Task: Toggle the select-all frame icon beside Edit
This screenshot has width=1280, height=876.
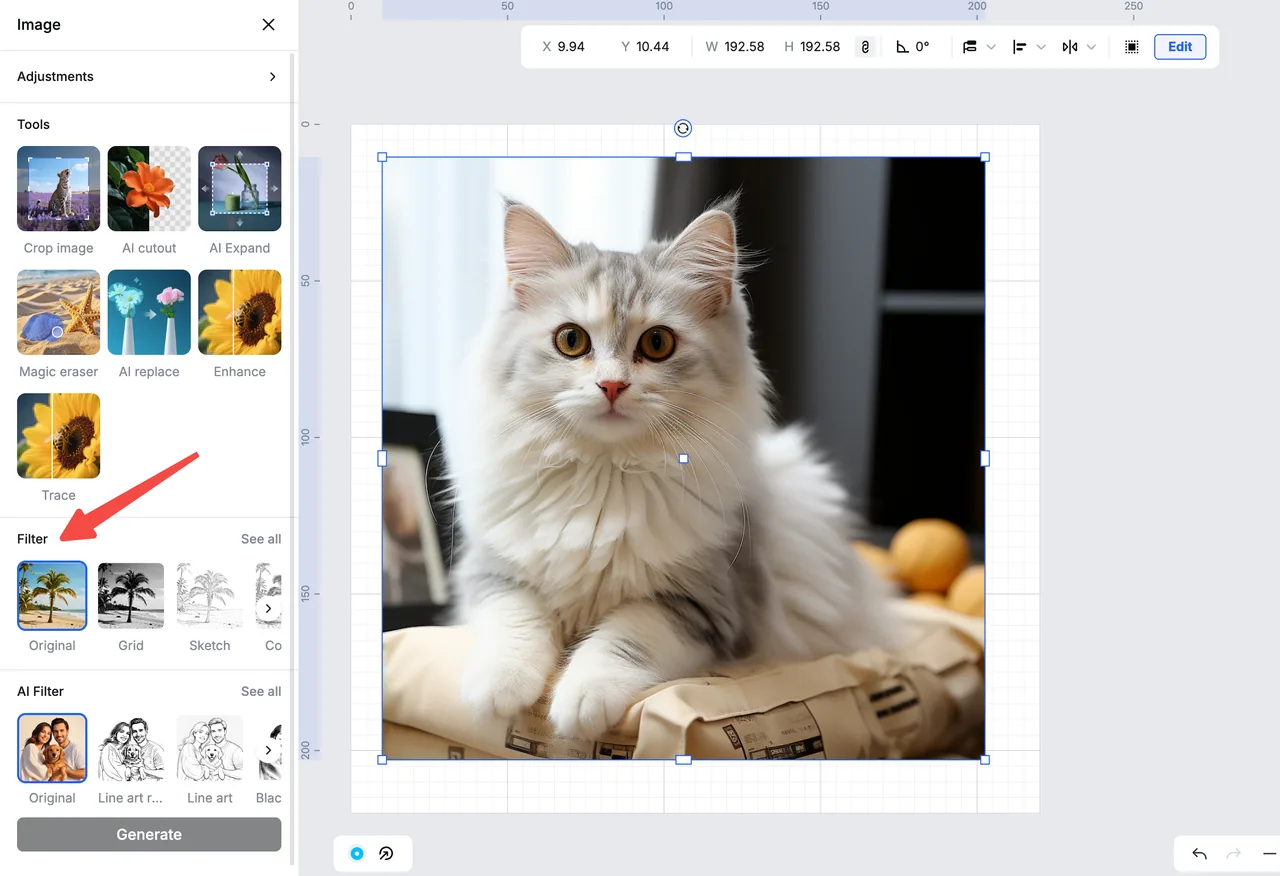Action: 1131,47
